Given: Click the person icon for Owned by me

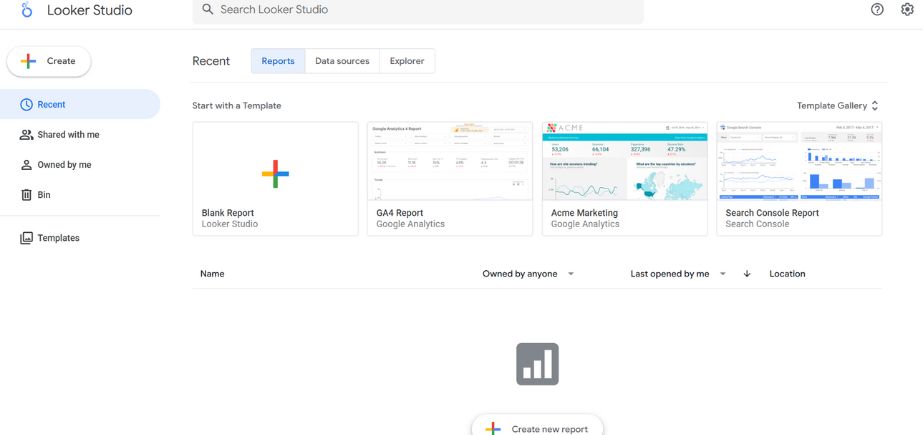Looking at the screenshot, I should (26, 165).
